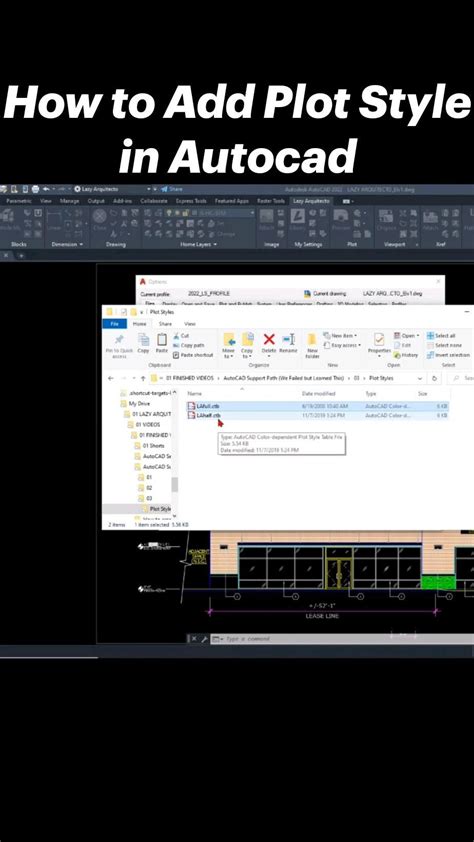The image size is (474, 842).
Task: Click the Paste icon in Explorer ribbon
Action: [x=162, y=340]
